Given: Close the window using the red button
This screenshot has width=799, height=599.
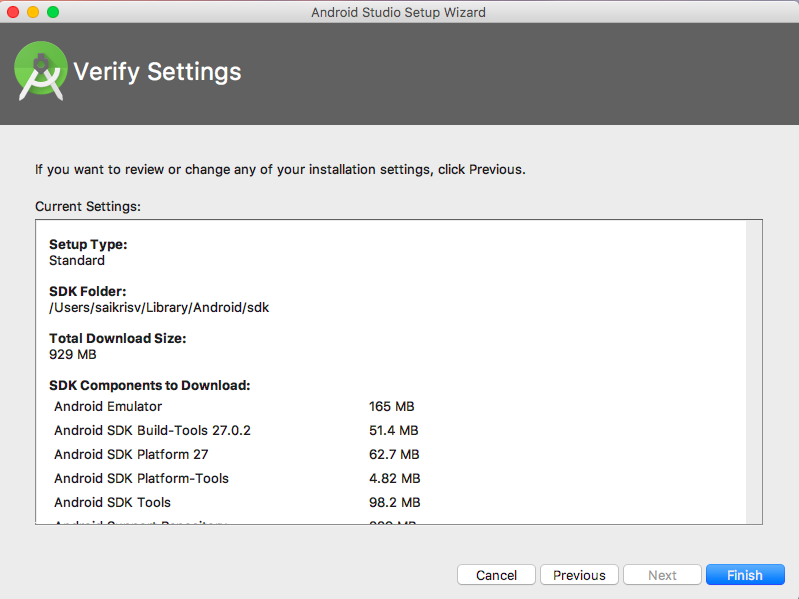Looking at the screenshot, I should pyautogui.click(x=13, y=12).
